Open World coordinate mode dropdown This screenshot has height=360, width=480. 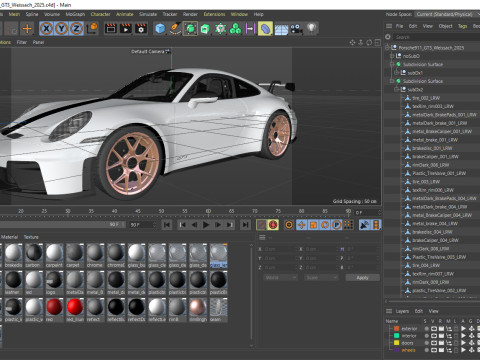(x=280, y=277)
